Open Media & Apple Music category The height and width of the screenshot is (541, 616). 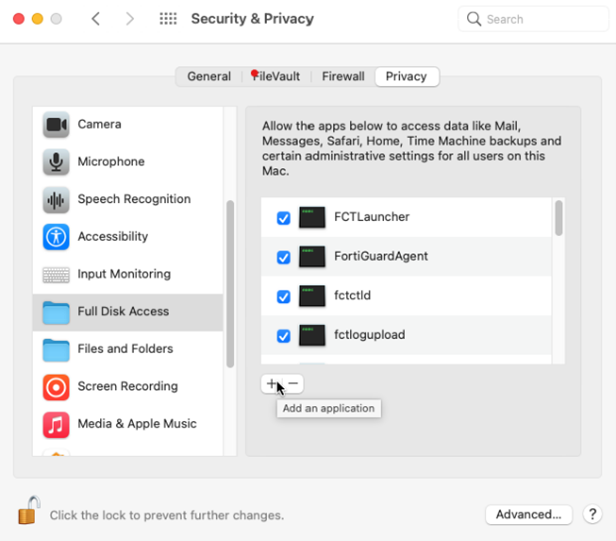point(136,424)
